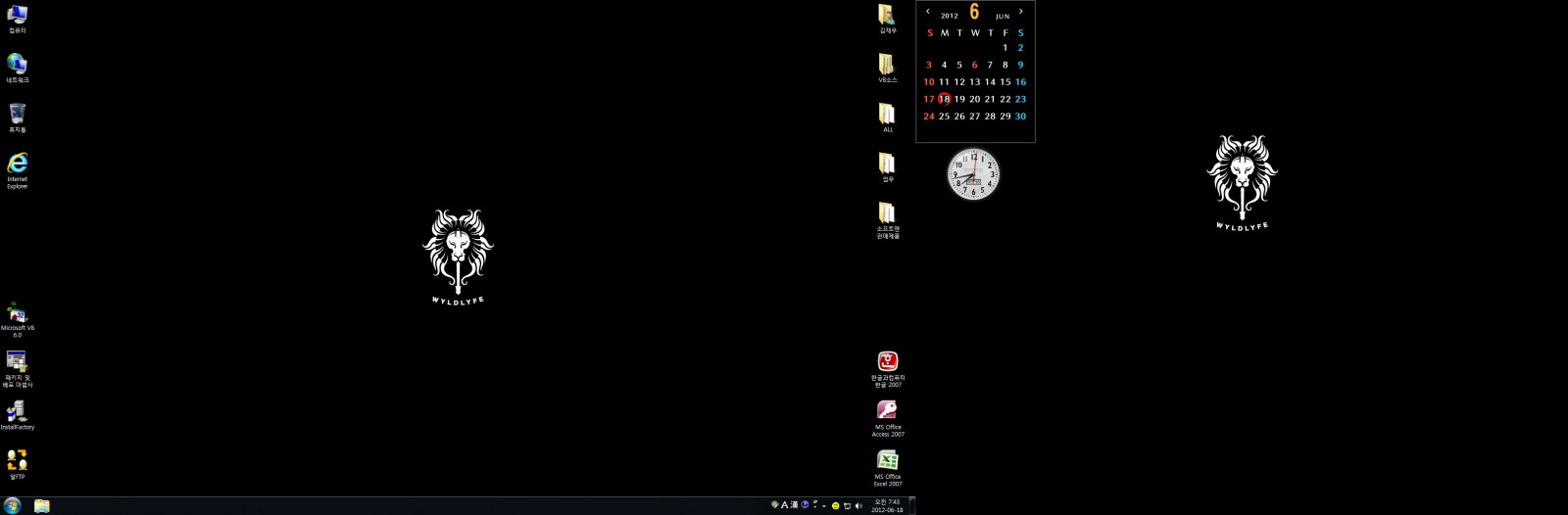Toggle the IME A input mode indicator
Viewport: 1568px width, 515px height.
pyautogui.click(x=784, y=505)
